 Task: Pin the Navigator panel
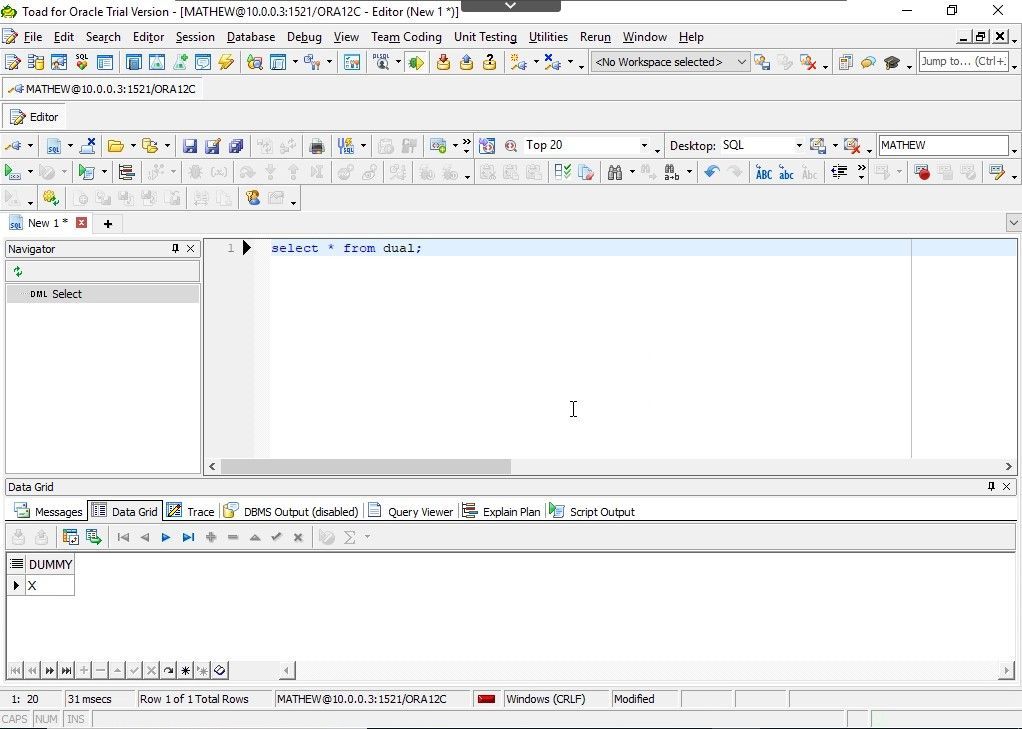pyautogui.click(x=175, y=248)
